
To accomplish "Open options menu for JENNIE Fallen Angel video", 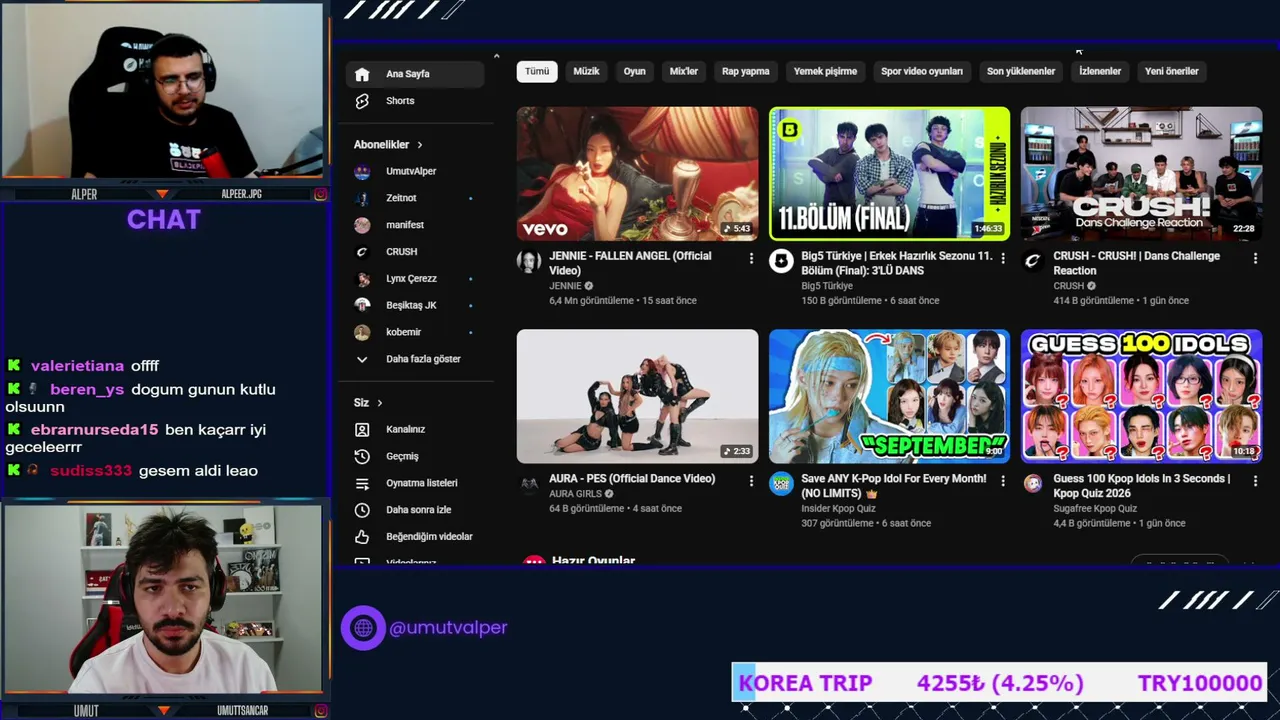I will tap(751, 258).
